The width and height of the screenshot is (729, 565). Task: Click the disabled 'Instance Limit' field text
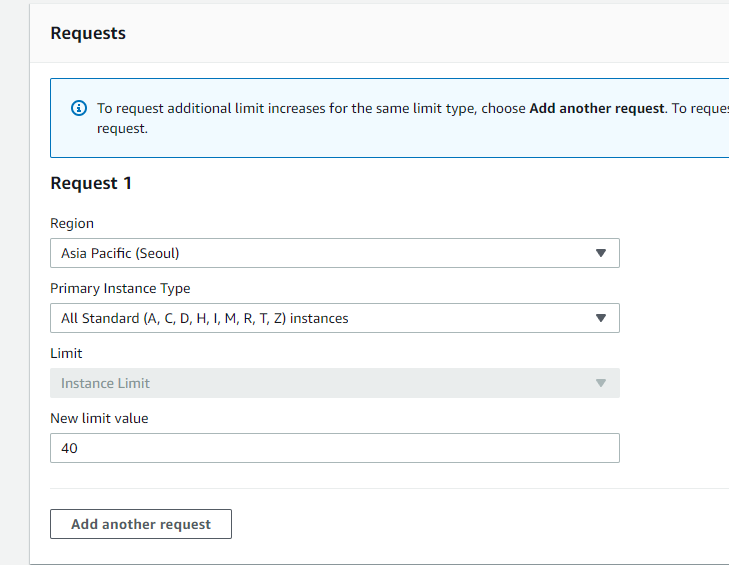105,383
